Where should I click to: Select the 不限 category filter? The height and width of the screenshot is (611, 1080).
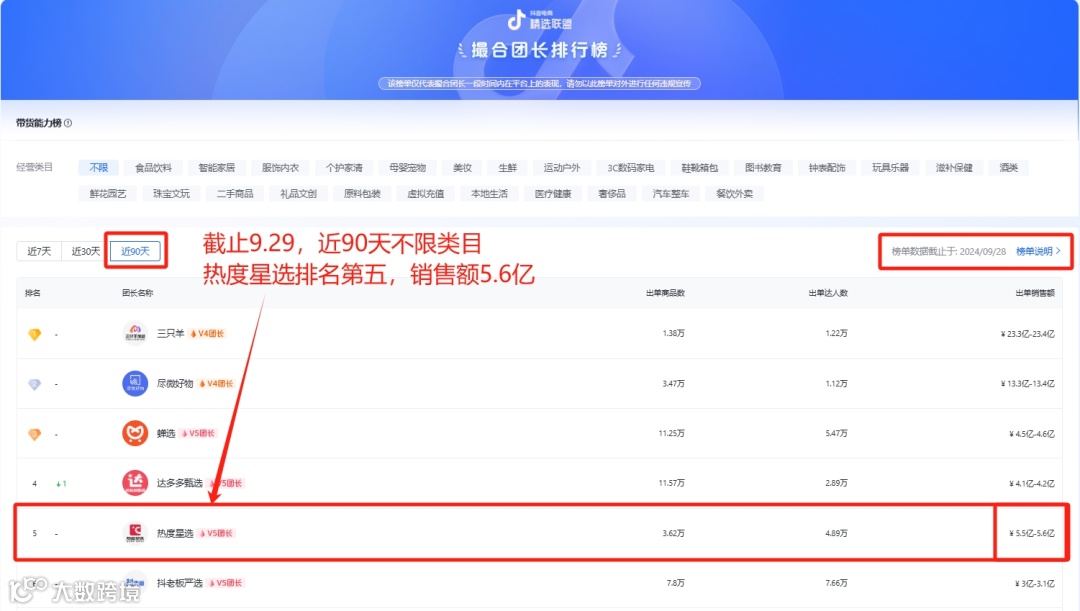(98, 167)
